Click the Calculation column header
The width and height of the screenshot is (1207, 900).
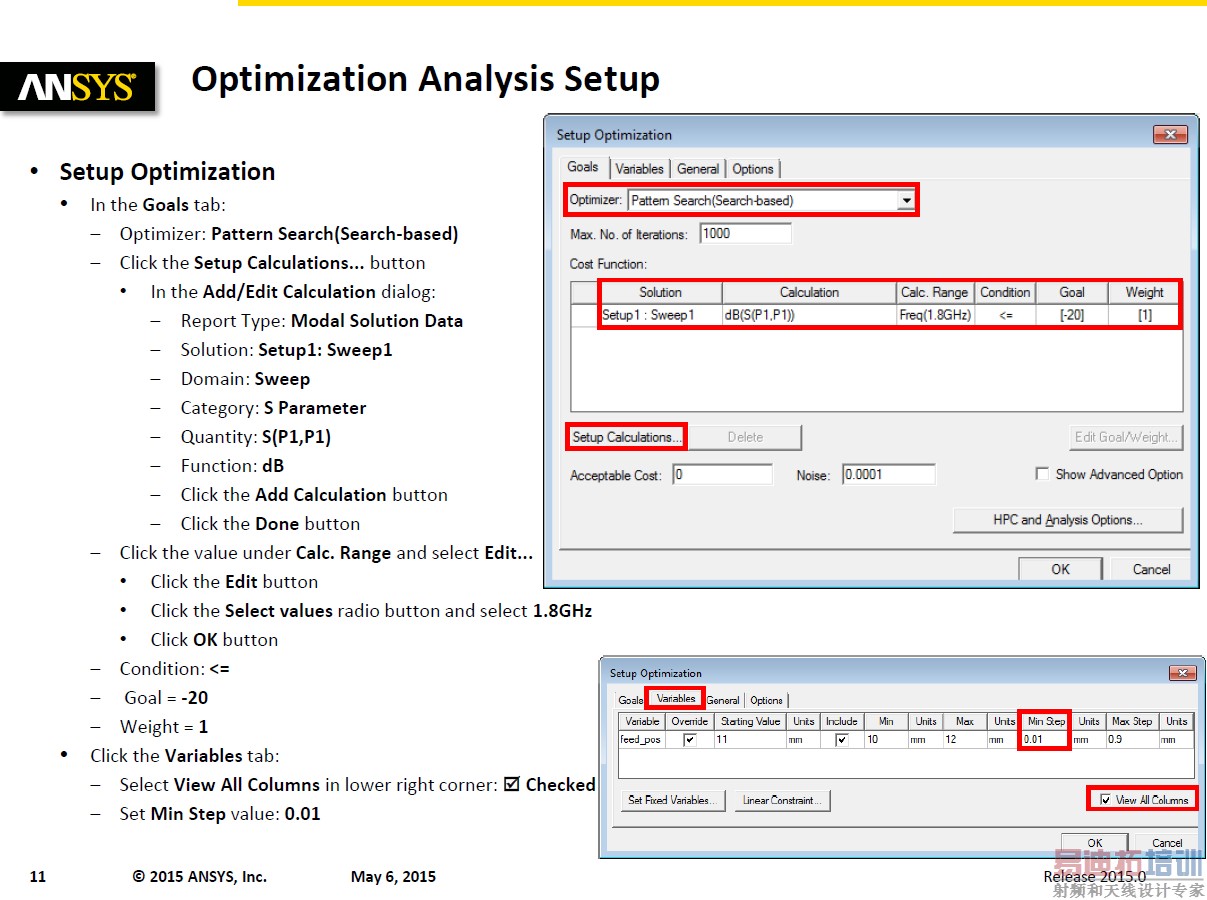809,293
